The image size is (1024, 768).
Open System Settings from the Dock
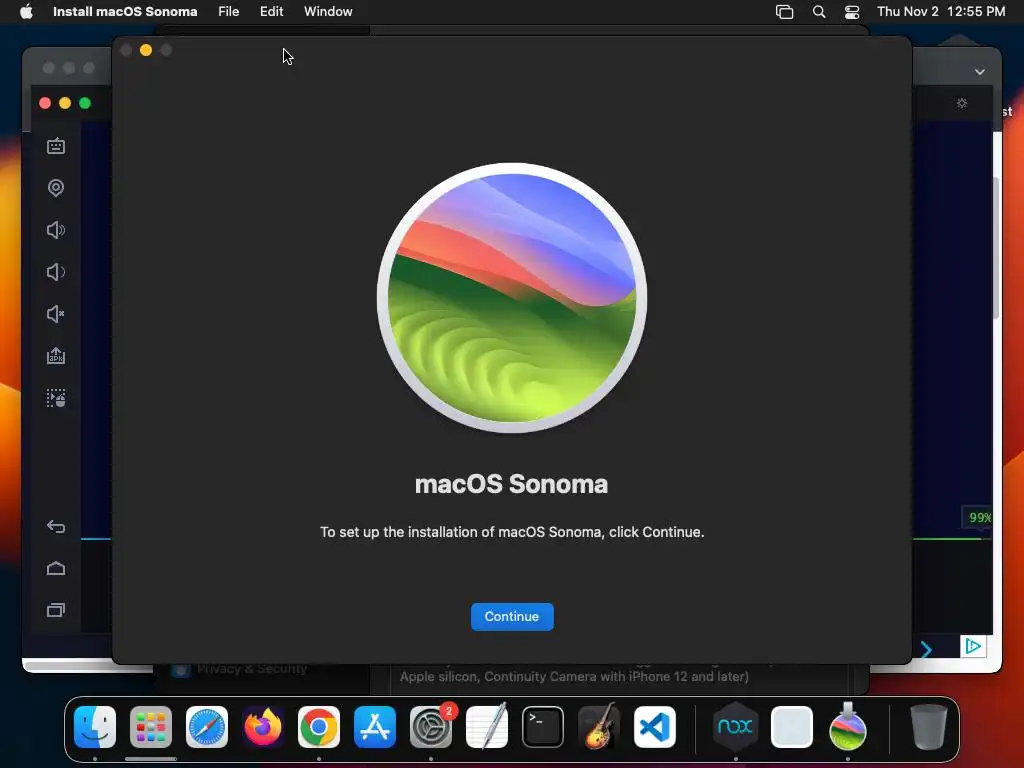pyautogui.click(x=431, y=727)
